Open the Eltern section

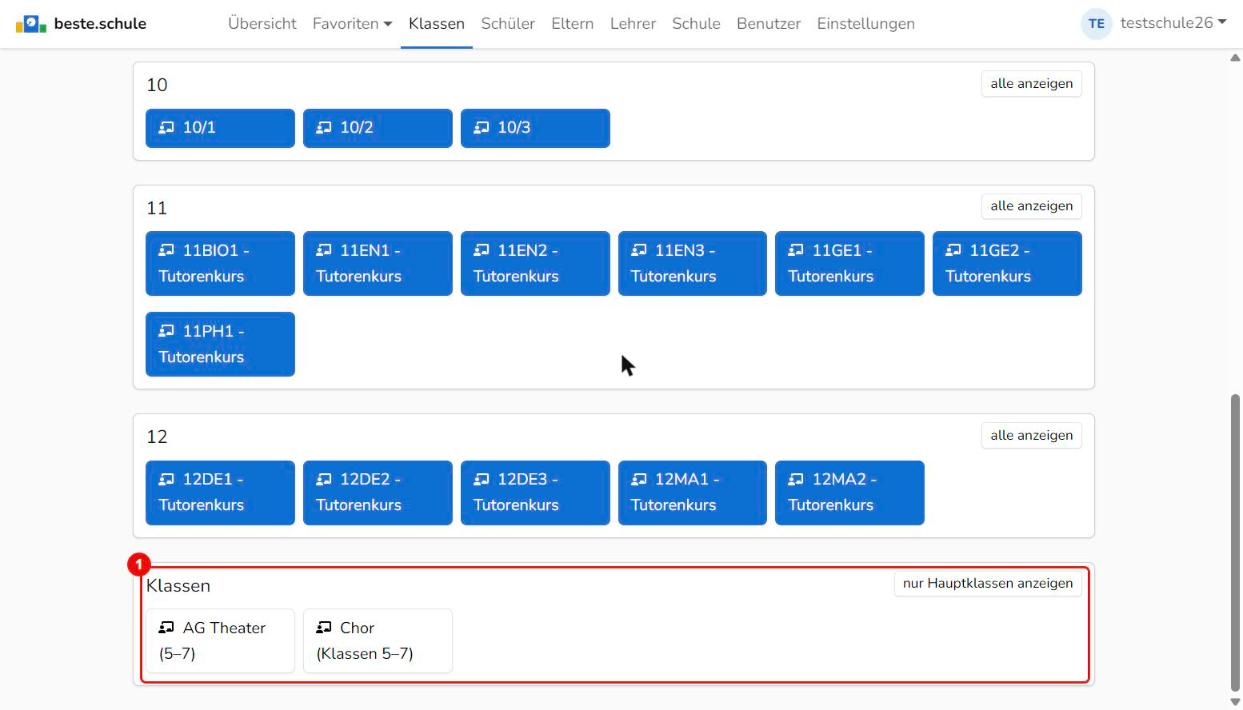[x=572, y=23]
